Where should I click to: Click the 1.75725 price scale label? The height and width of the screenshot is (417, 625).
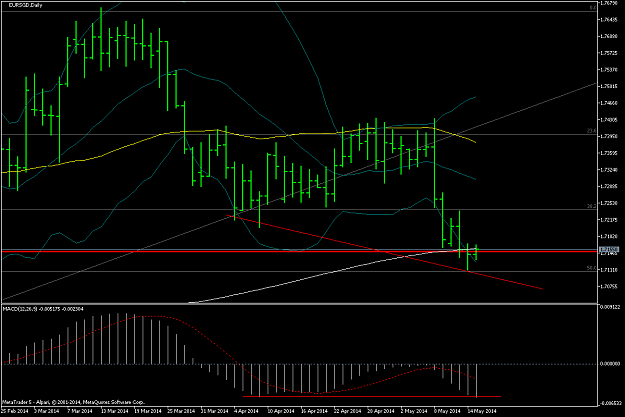[609, 53]
